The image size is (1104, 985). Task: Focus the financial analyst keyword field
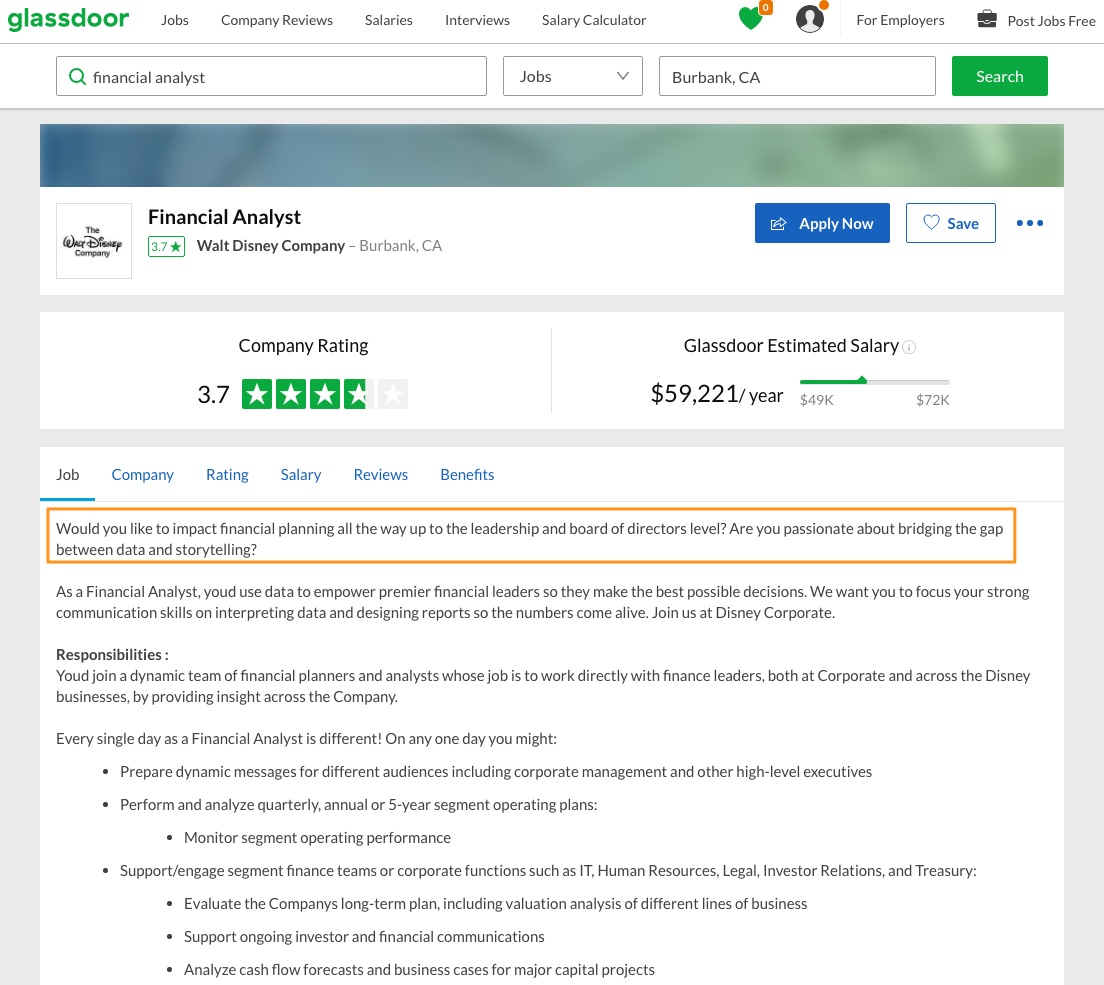[x=271, y=76]
